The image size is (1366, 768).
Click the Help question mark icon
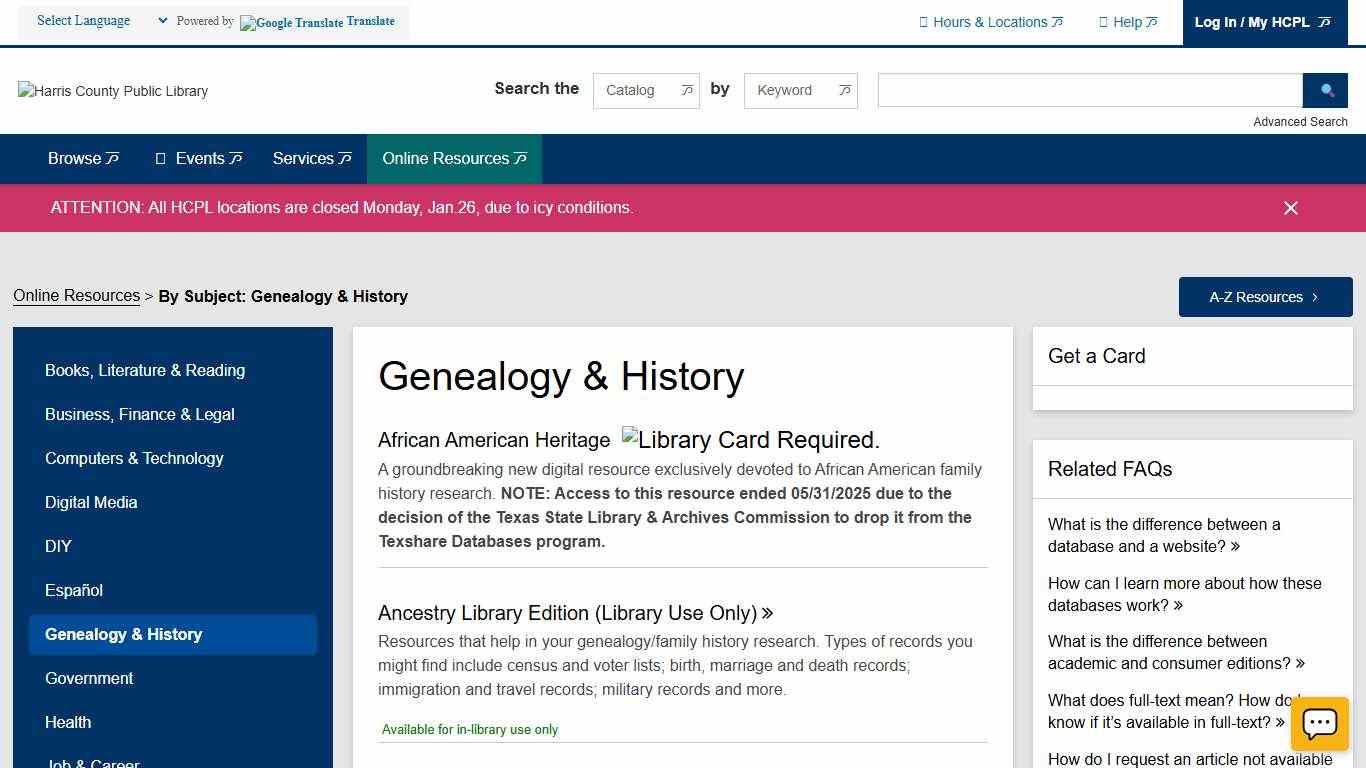click(x=1106, y=21)
